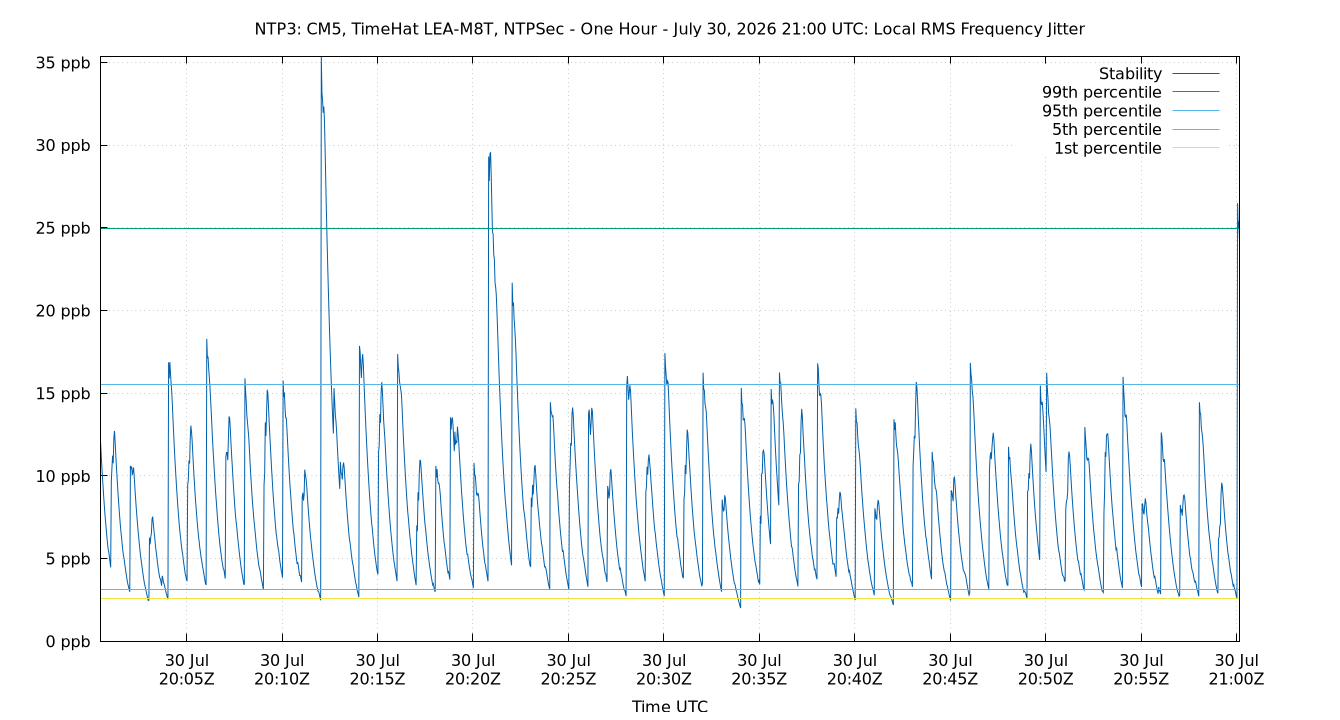Click the 'Time UTC' axis title

click(670, 706)
